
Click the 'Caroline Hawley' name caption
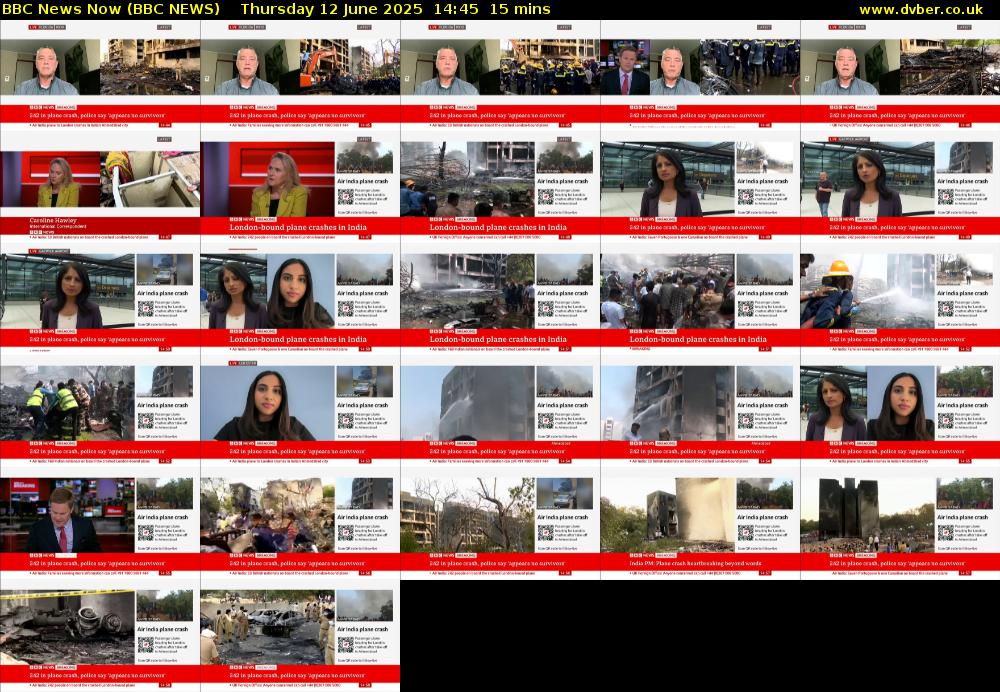coord(53,221)
